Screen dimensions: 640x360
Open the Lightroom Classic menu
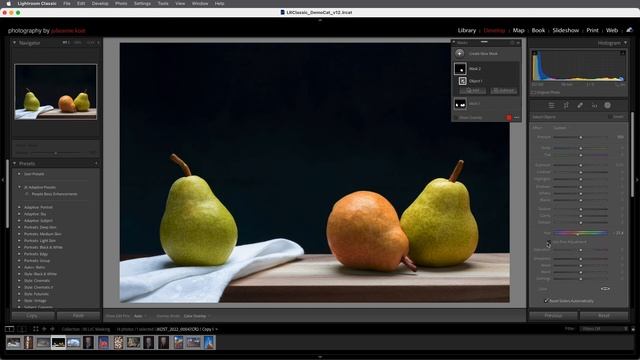pyautogui.click(x=37, y=3)
